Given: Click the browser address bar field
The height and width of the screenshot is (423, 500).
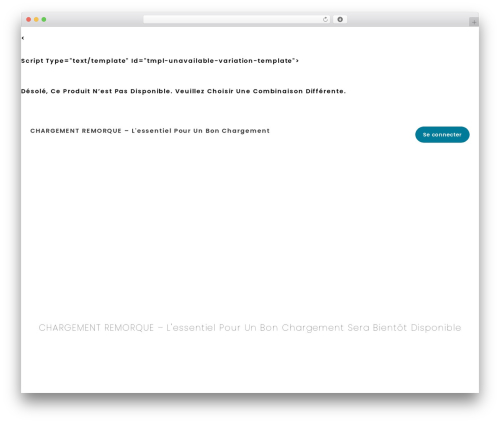Looking at the screenshot, I should click(x=236, y=20).
